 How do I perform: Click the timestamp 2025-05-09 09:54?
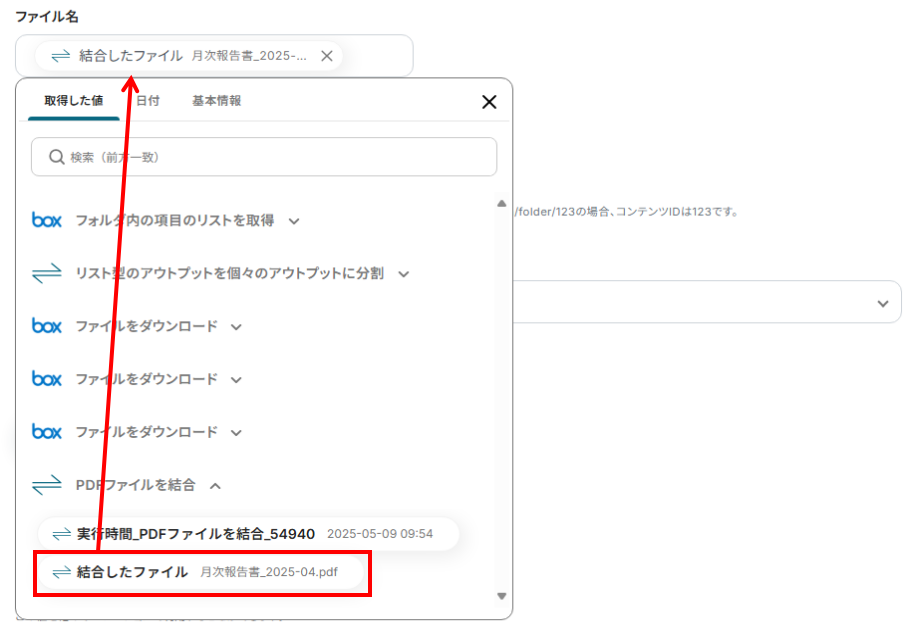(x=380, y=534)
